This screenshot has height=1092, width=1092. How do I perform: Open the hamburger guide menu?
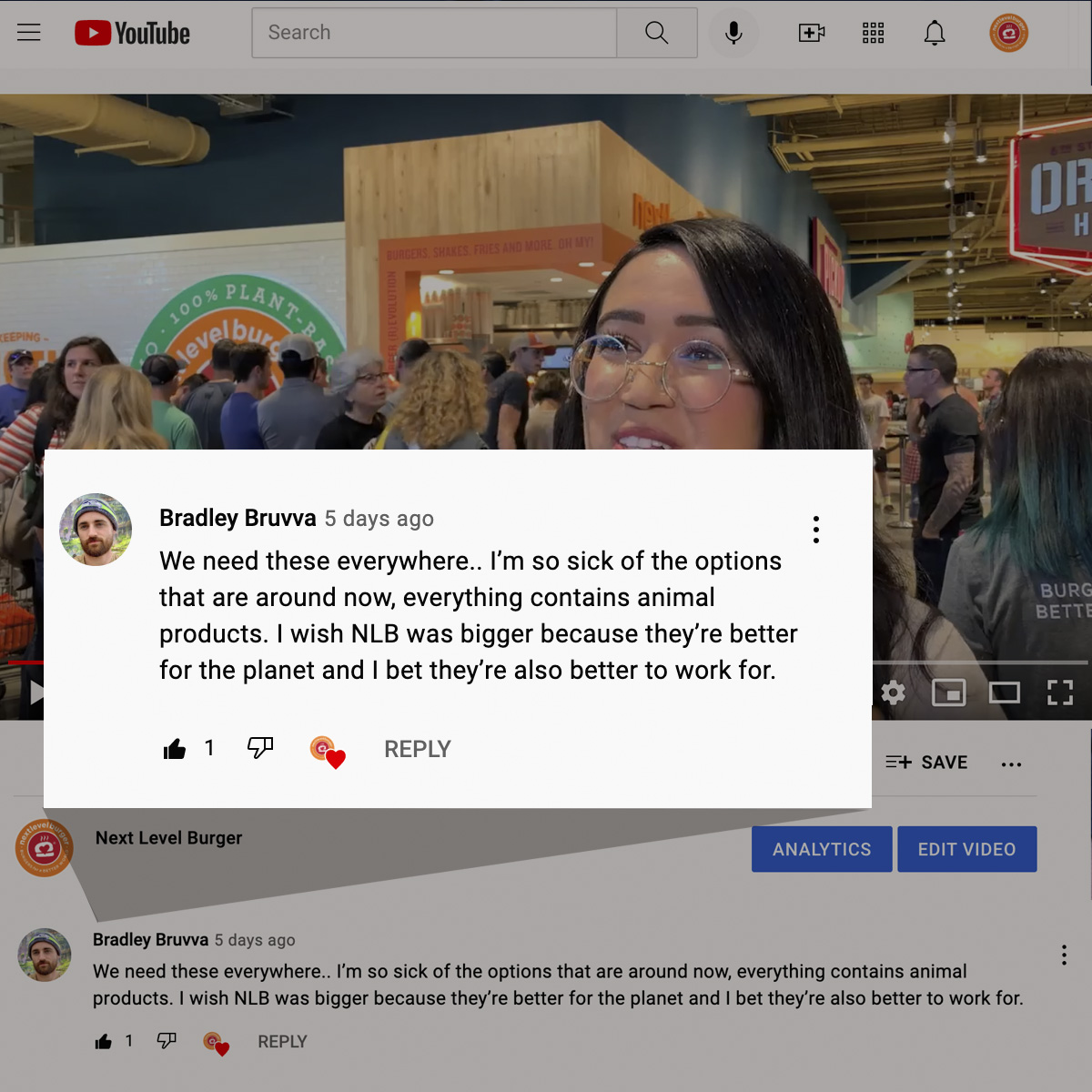pos(29,33)
